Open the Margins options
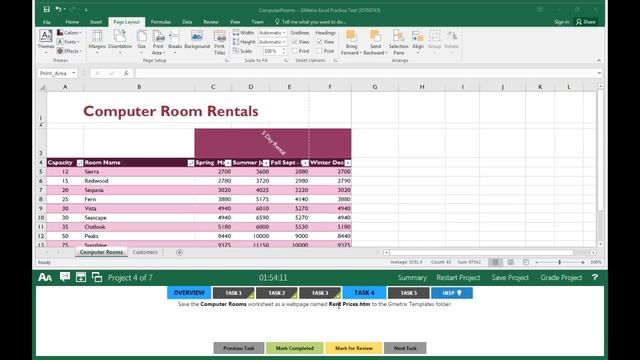Screen dimensions: 640x360 pos(97,42)
